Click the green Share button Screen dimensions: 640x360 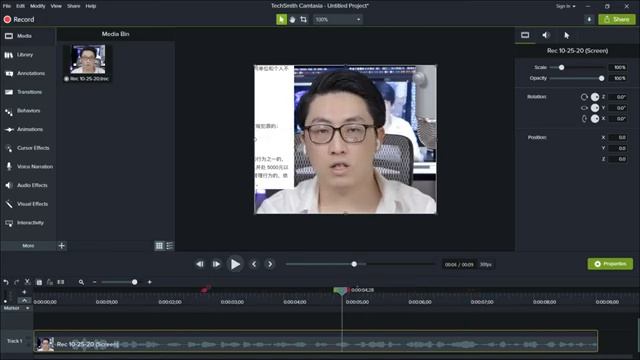[617, 19]
